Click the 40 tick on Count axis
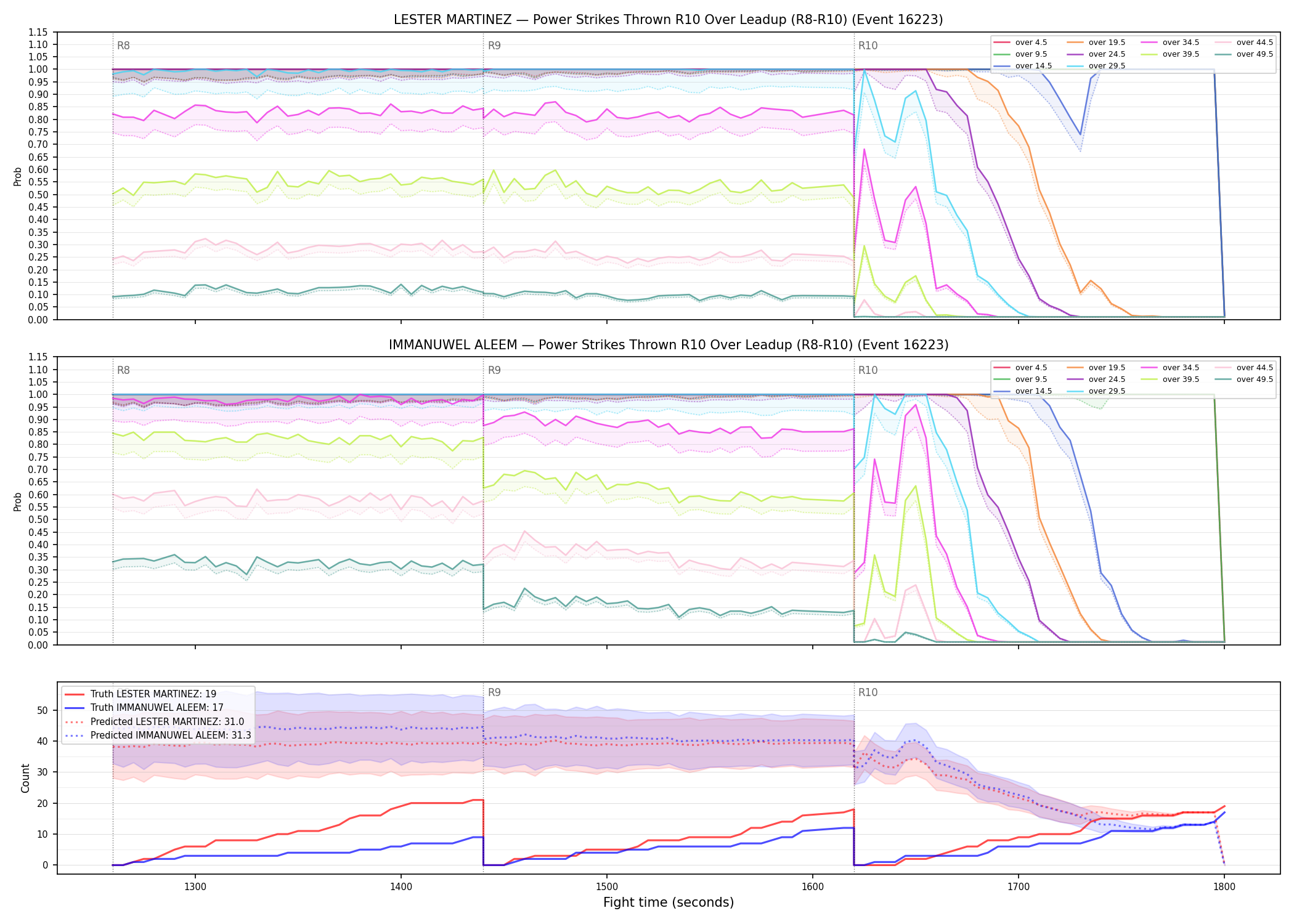Image resolution: width=1294 pixels, height=924 pixels. tap(43, 741)
